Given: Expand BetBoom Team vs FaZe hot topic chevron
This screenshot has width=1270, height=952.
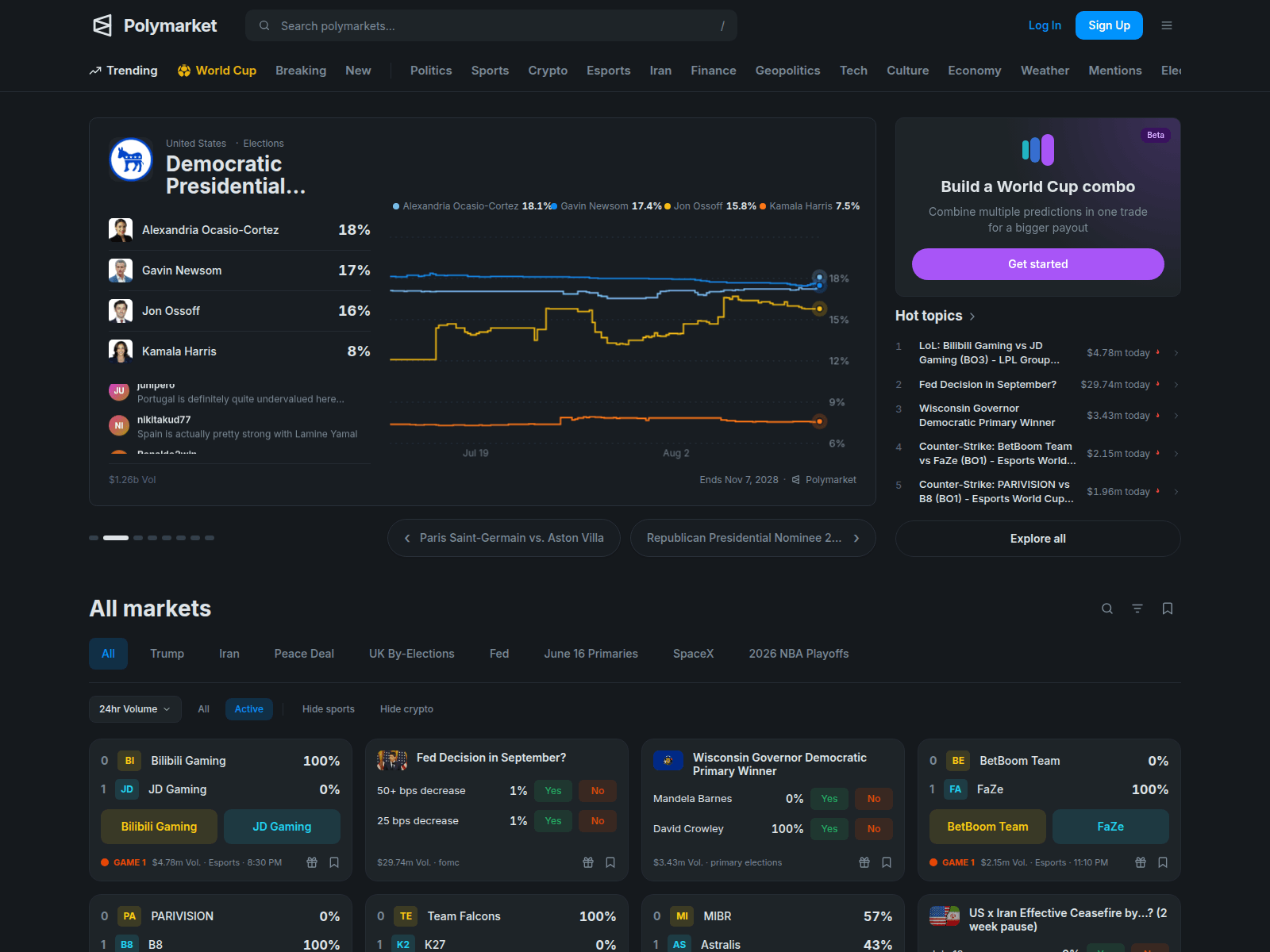Looking at the screenshot, I should click(x=1176, y=454).
